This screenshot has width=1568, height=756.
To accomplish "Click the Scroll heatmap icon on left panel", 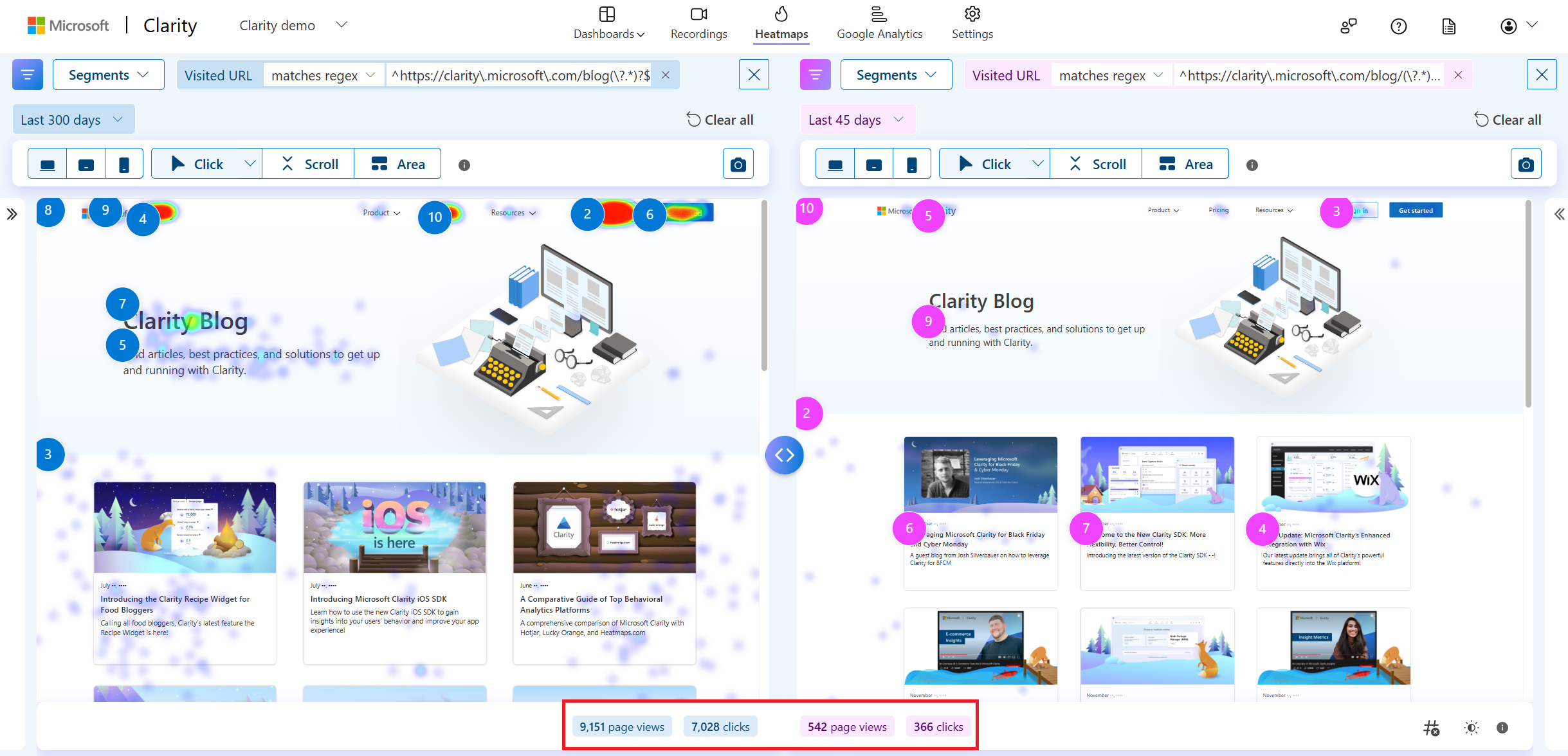I will [x=310, y=164].
